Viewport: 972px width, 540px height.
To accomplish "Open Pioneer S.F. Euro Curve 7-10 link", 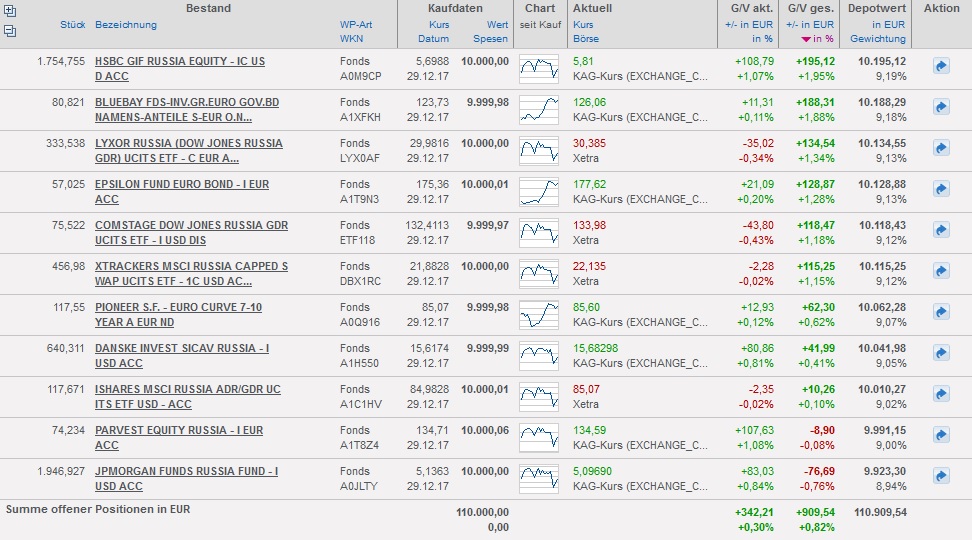I will (179, 314).
